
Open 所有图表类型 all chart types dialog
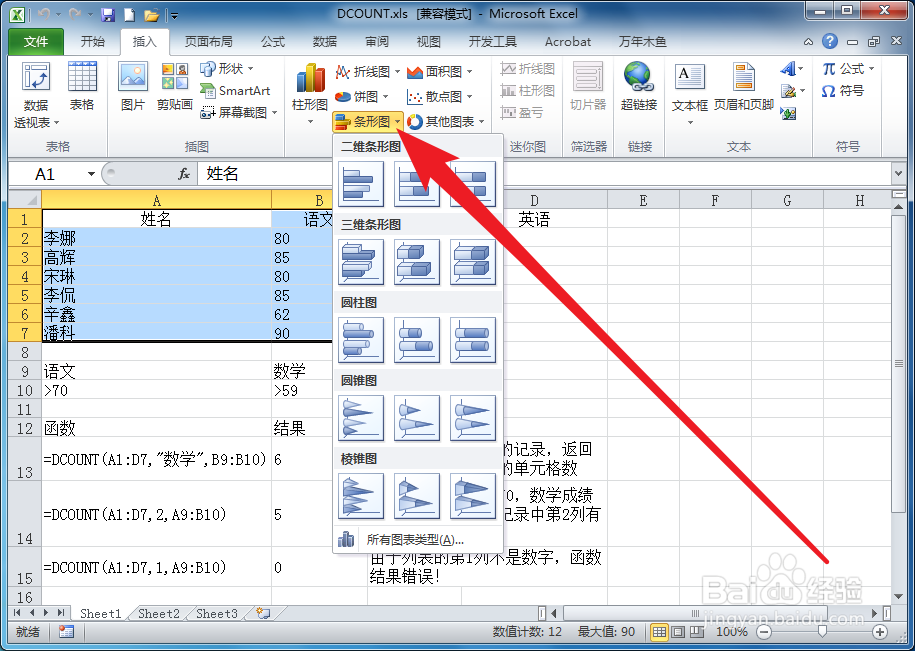pyautogui.click(x=413, y=541)
